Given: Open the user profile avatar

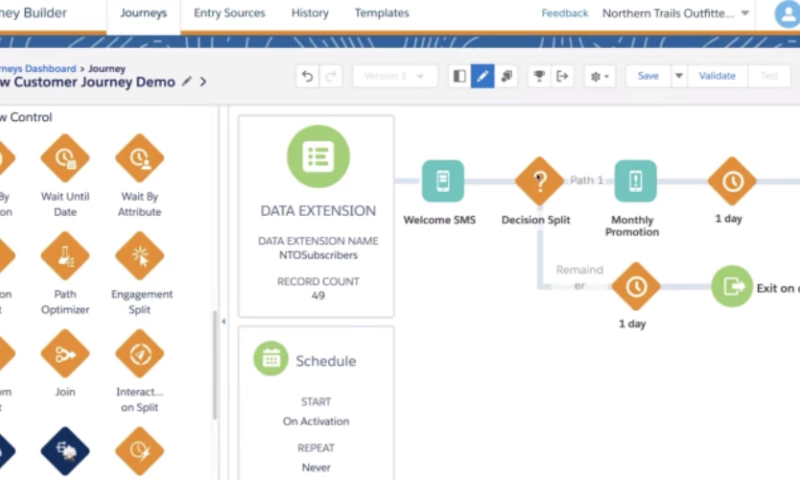Looking at the screenshot, I should coord(787,14).
